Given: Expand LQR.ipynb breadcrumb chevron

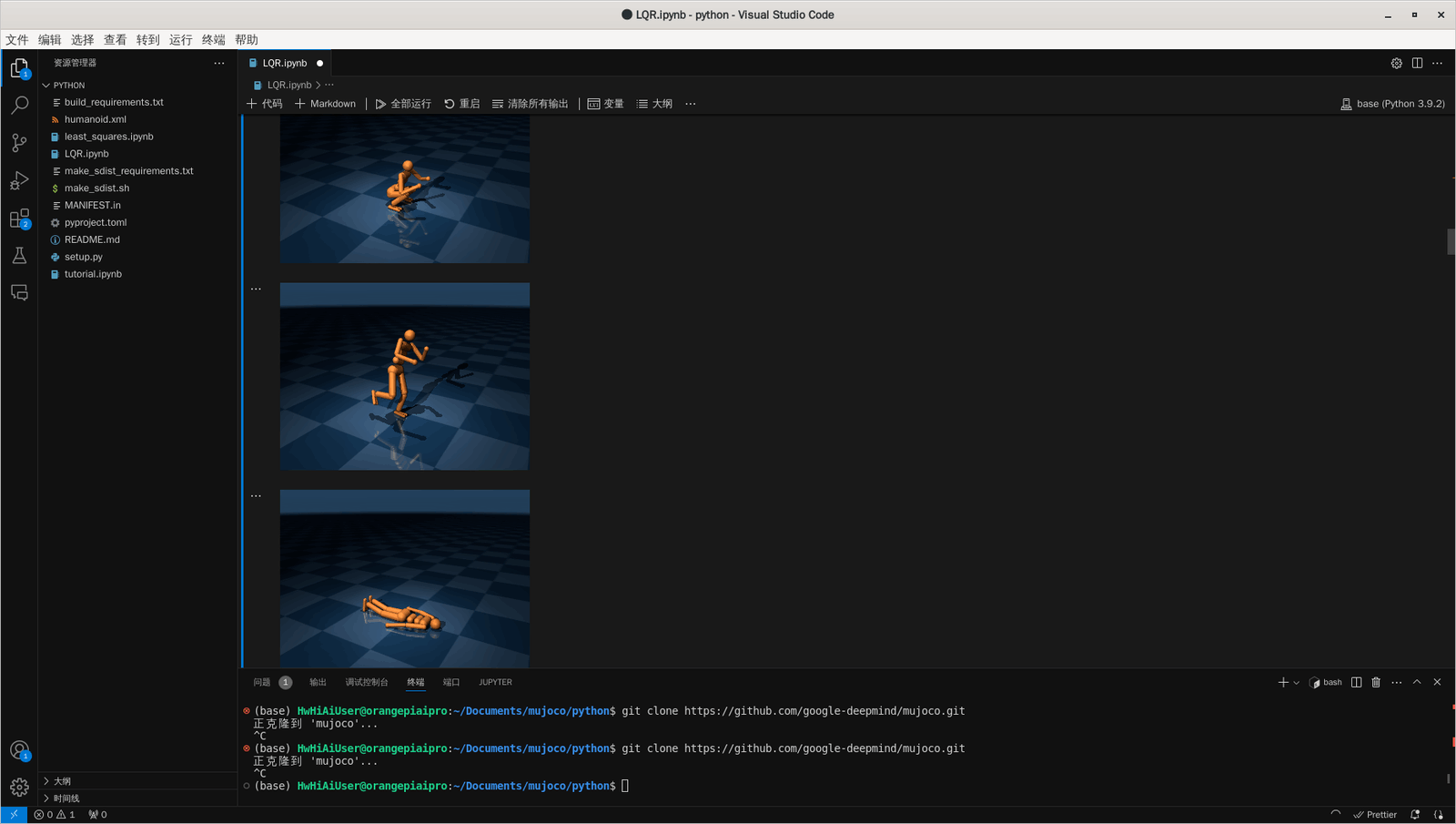Looking at the screenshot, I should pos(318,85).
